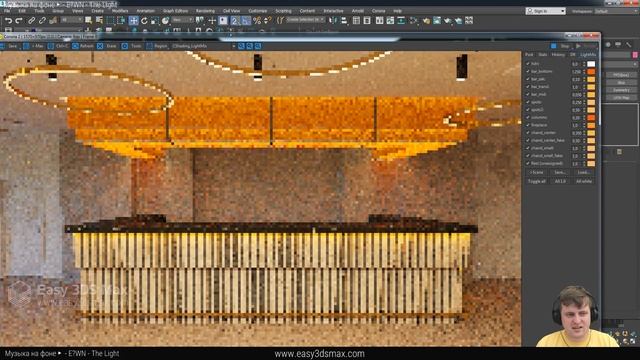640x360 pixels.
Task: Open the Modifiers menu
Action: click(120, 11)
